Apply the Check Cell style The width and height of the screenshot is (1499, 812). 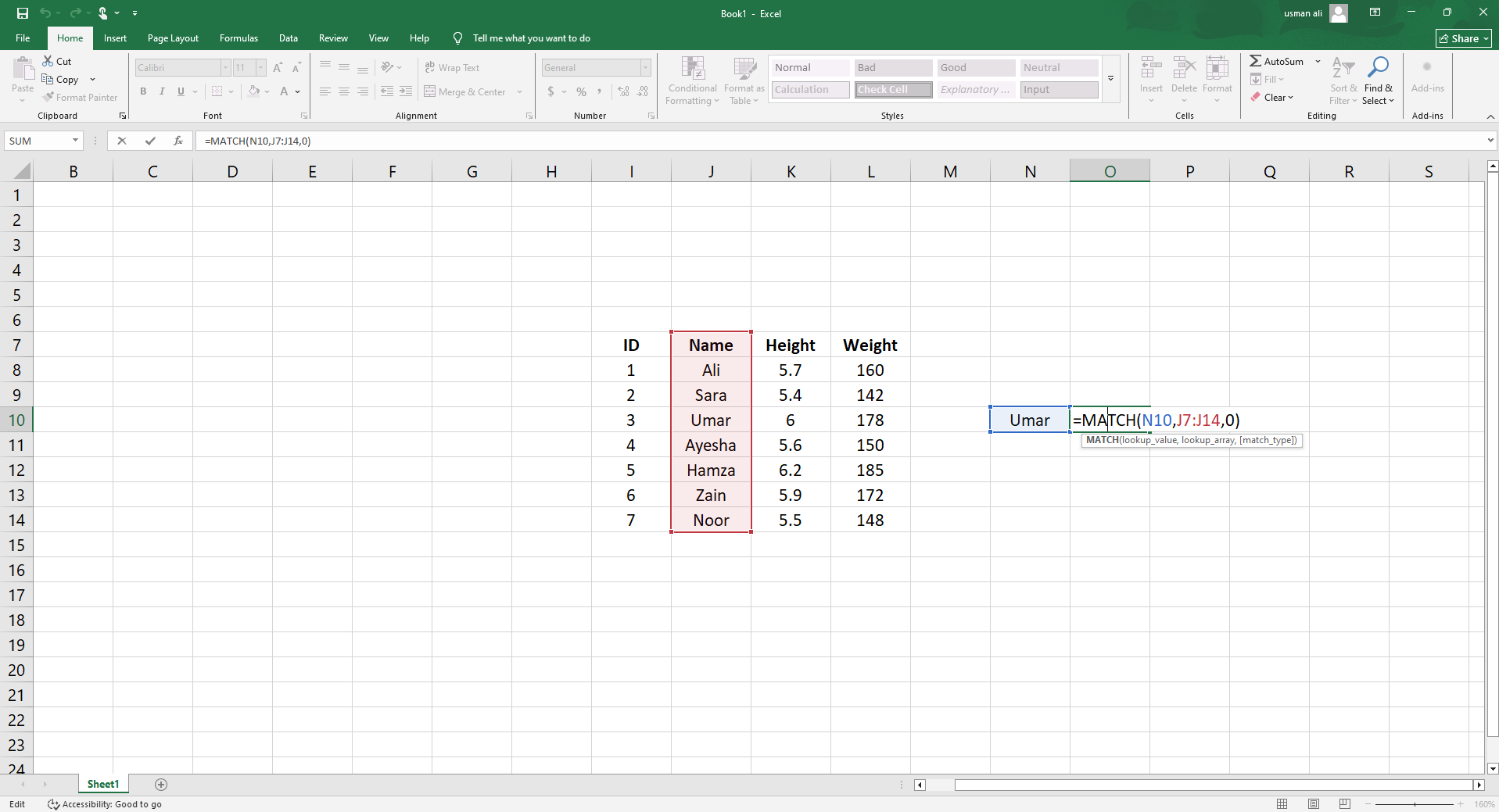pyautogui.click(x=893, y=90)
